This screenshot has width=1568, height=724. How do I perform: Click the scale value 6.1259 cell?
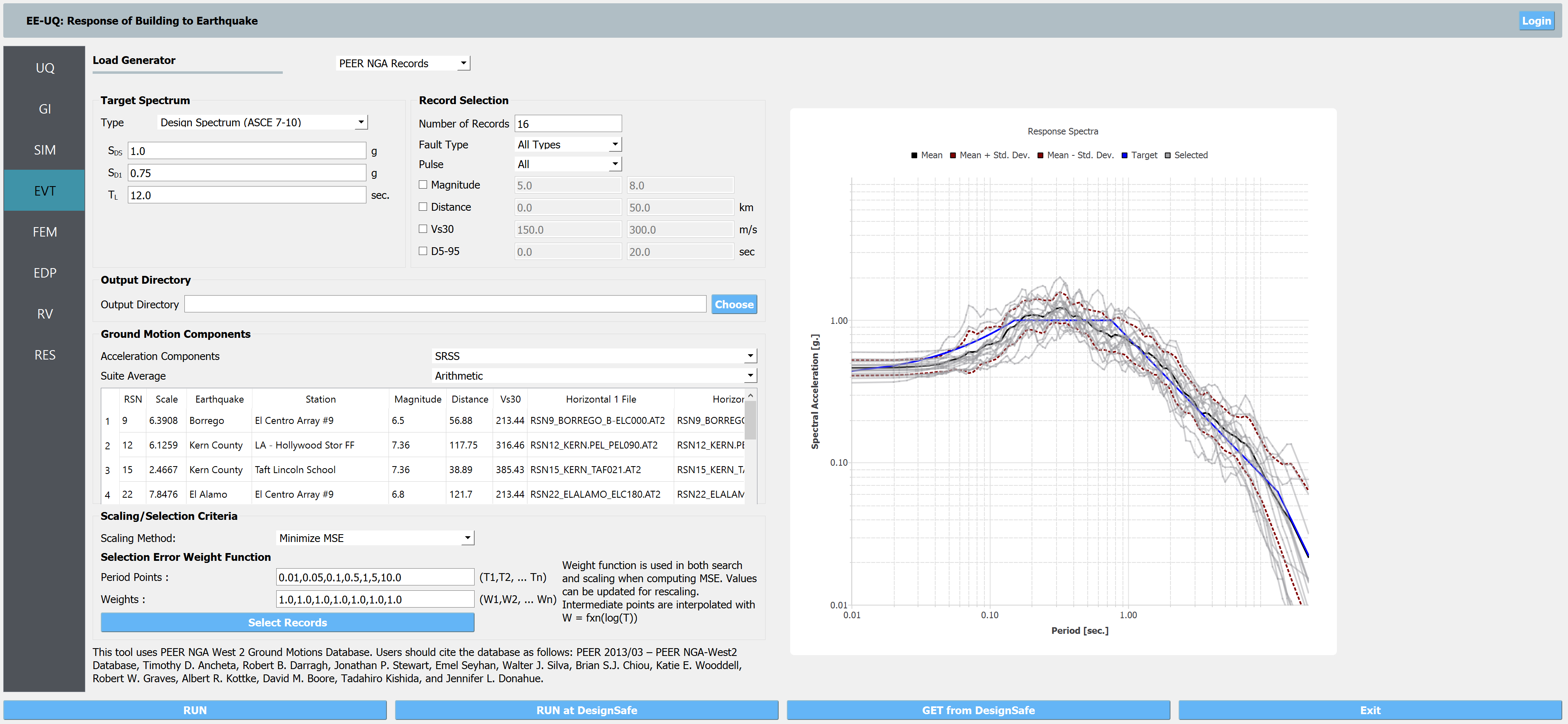166,445
